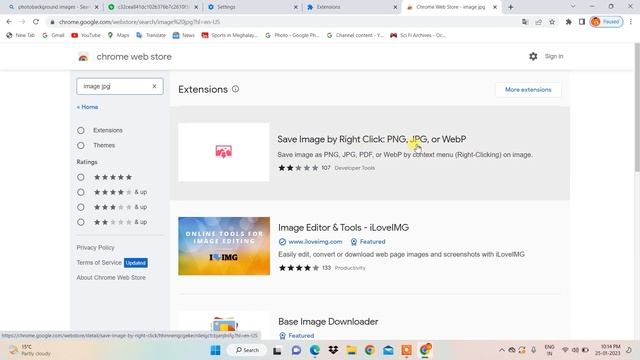The width and height of the screenshot is (640, 360).
Task: Open the Maps bookmark
Action: (118, 35)
